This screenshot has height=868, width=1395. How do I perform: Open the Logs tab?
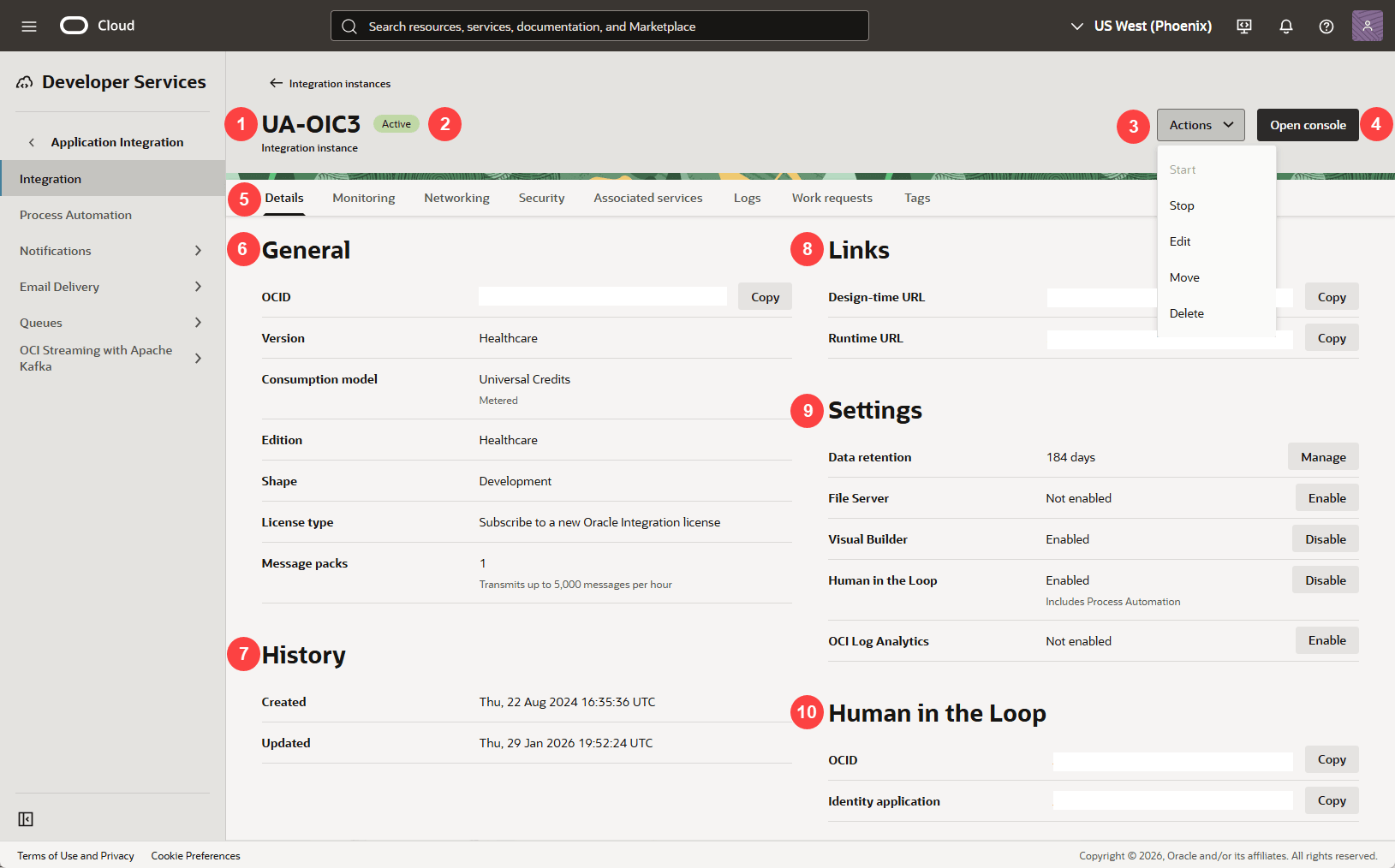(748, 198)
